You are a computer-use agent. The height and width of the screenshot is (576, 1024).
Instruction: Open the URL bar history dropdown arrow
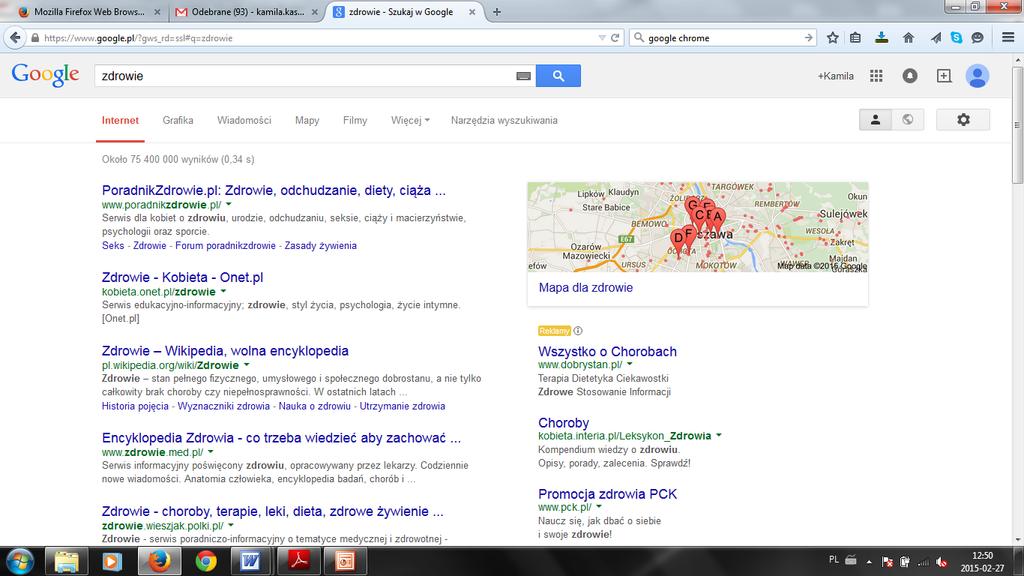(x=601, y=38)
